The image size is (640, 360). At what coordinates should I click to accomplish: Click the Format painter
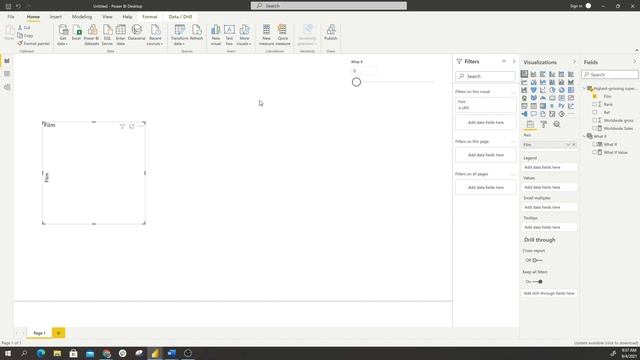click(x=34, y=43)
